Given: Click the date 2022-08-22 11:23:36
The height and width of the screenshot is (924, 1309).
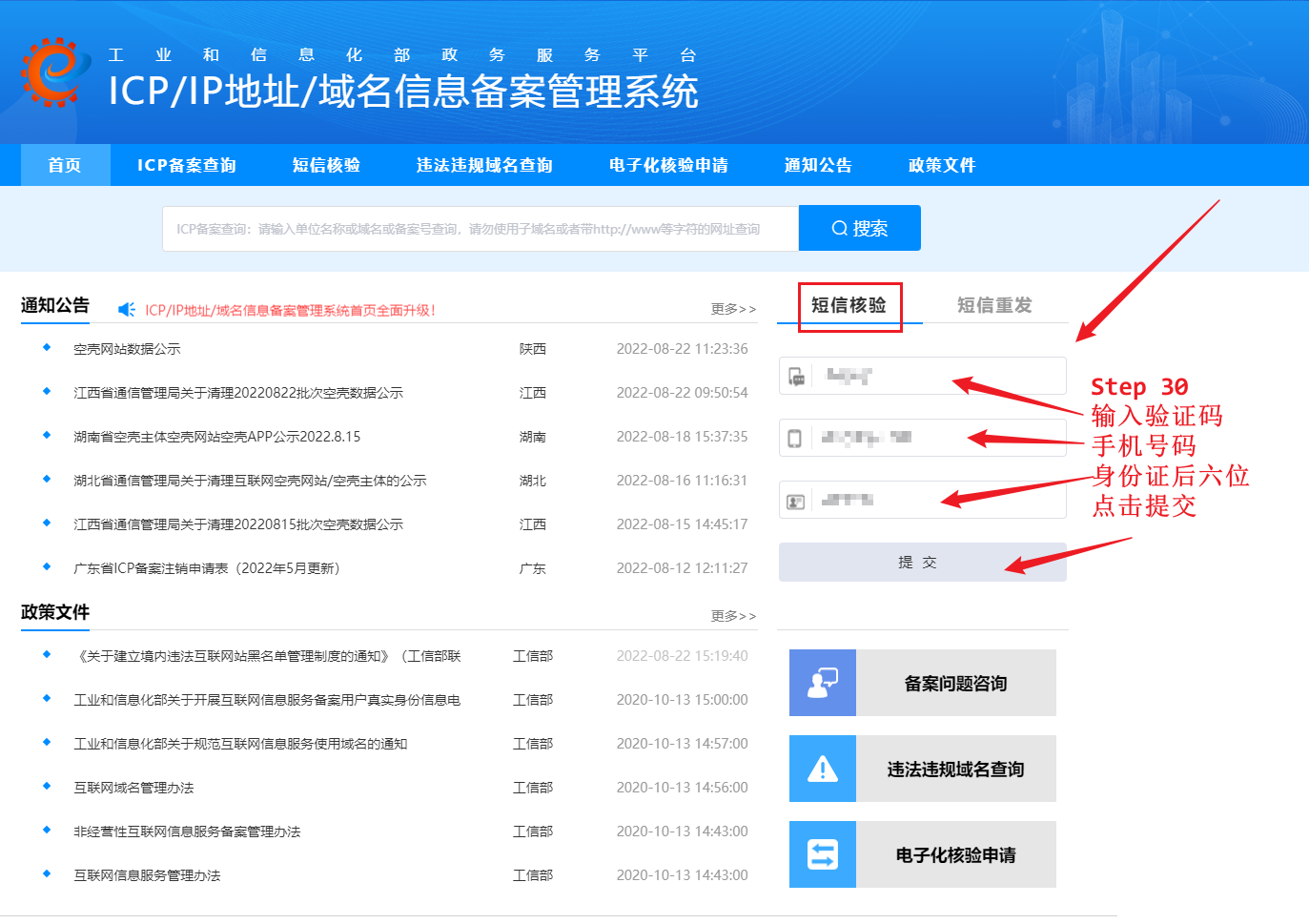Looking at the screenshot, I should coord(683,349).
